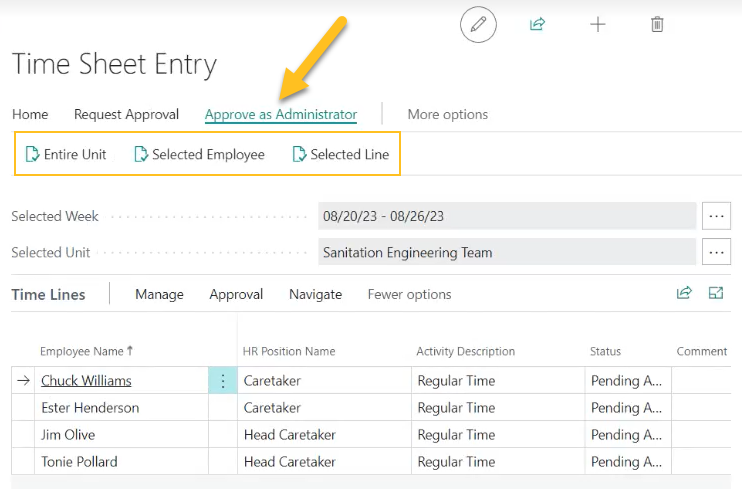Image resolution: width=742 pixels, height=489 pixels.
Task: Show More options in action bar
Action: [448, 114]
